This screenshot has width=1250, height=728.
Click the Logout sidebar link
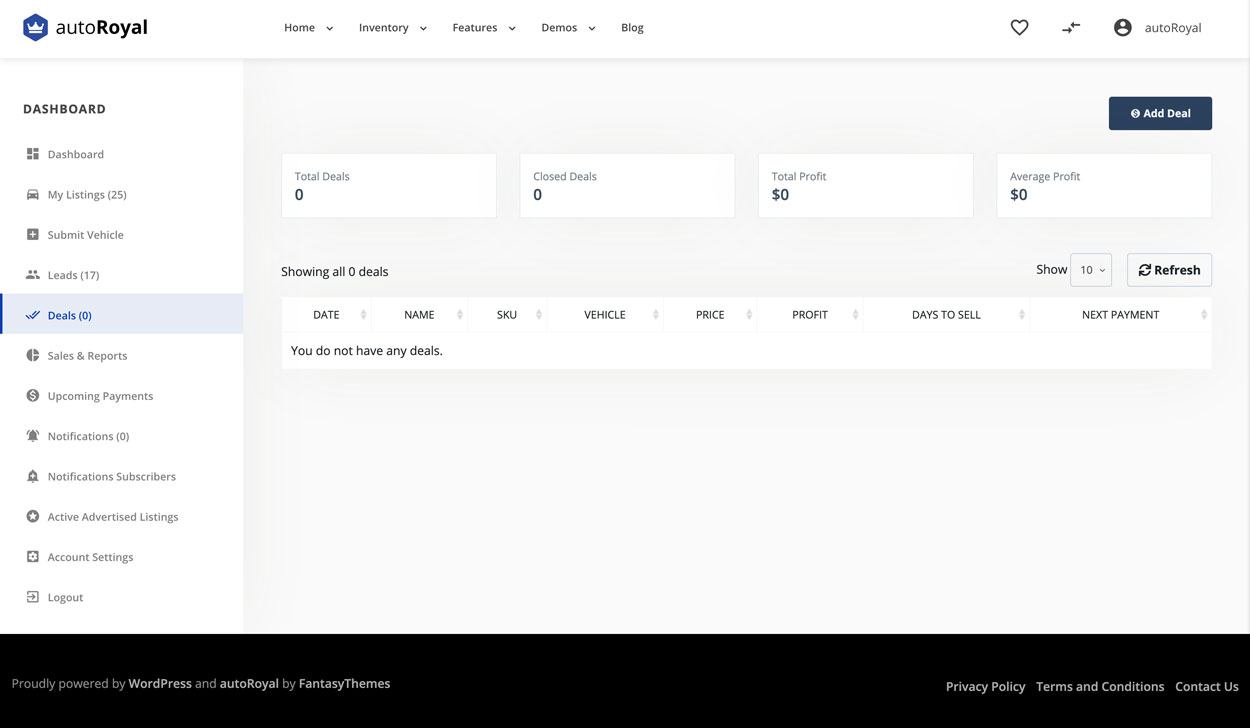coord(65,598)
